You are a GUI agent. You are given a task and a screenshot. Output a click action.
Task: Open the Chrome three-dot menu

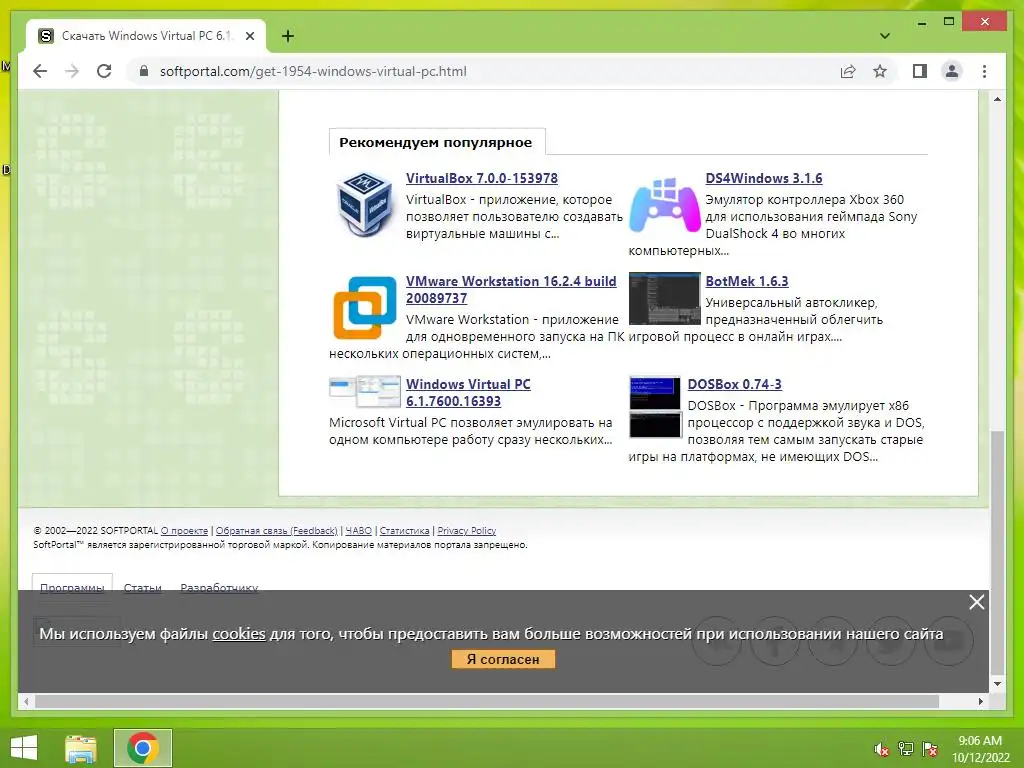(984, 71)
